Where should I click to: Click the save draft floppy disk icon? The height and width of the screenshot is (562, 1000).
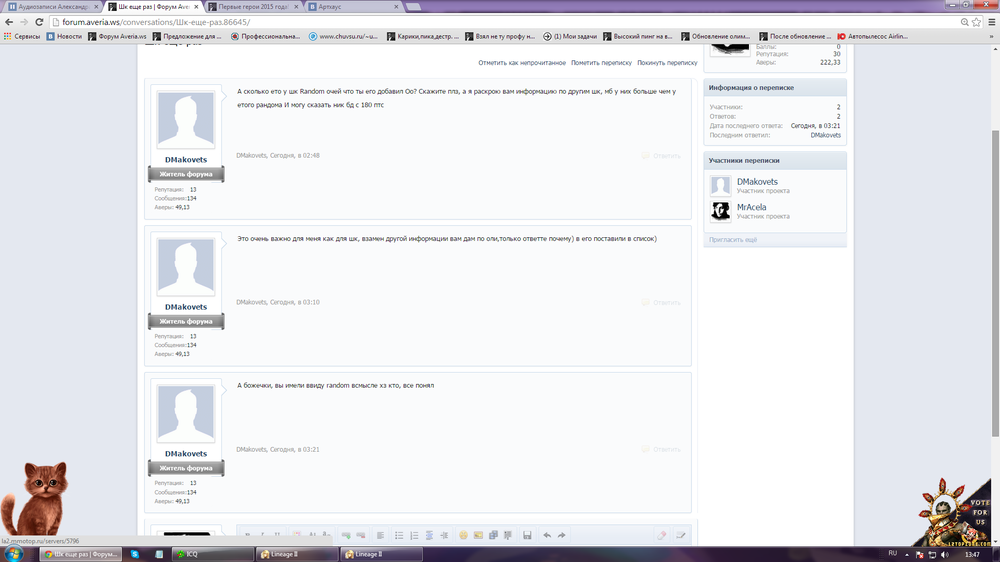pyautogui.click(x=527, y=535)
